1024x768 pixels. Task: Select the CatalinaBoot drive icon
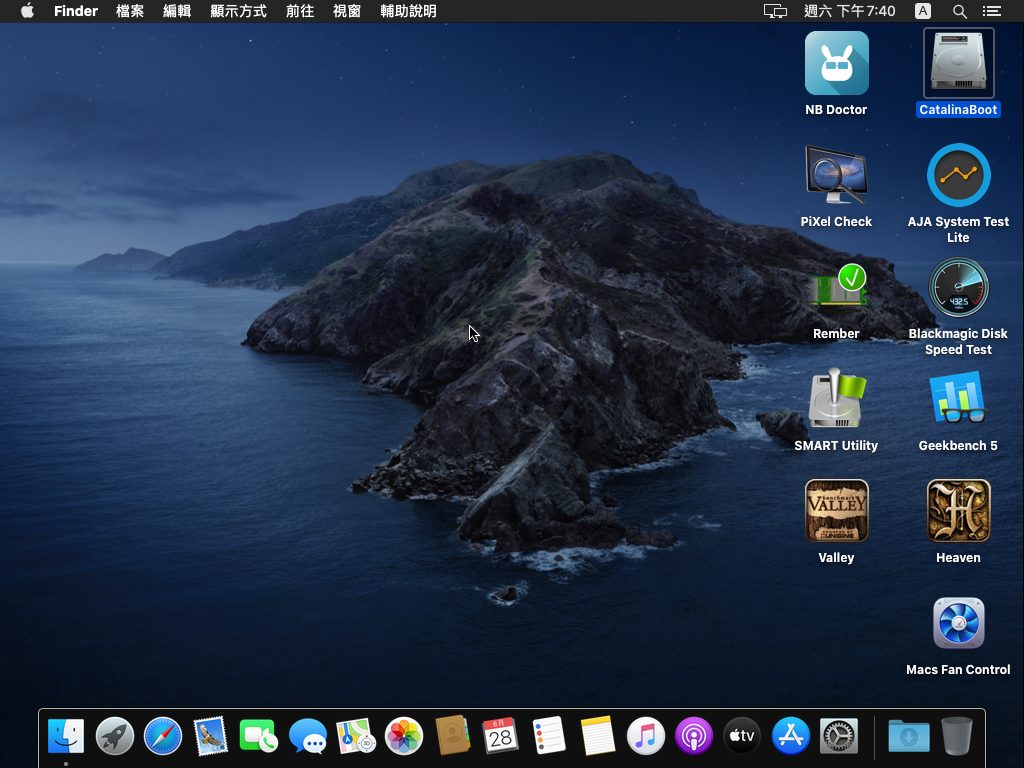[x=958, y=64]
